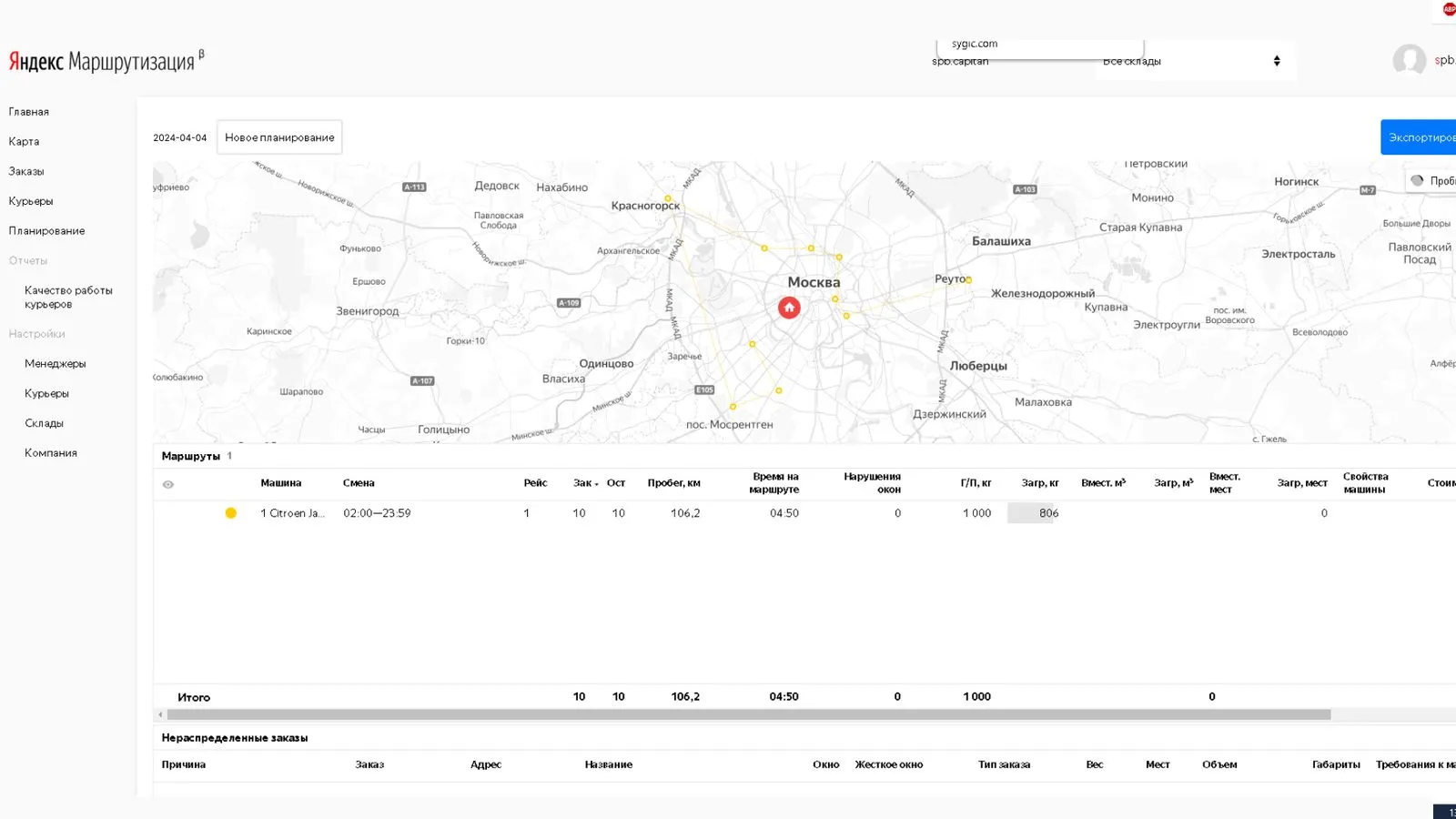The width and height of the screenshot is (1456, 819).
Task: Toggle route visibility eye icon in table header
Action: [x=168, y=484]
